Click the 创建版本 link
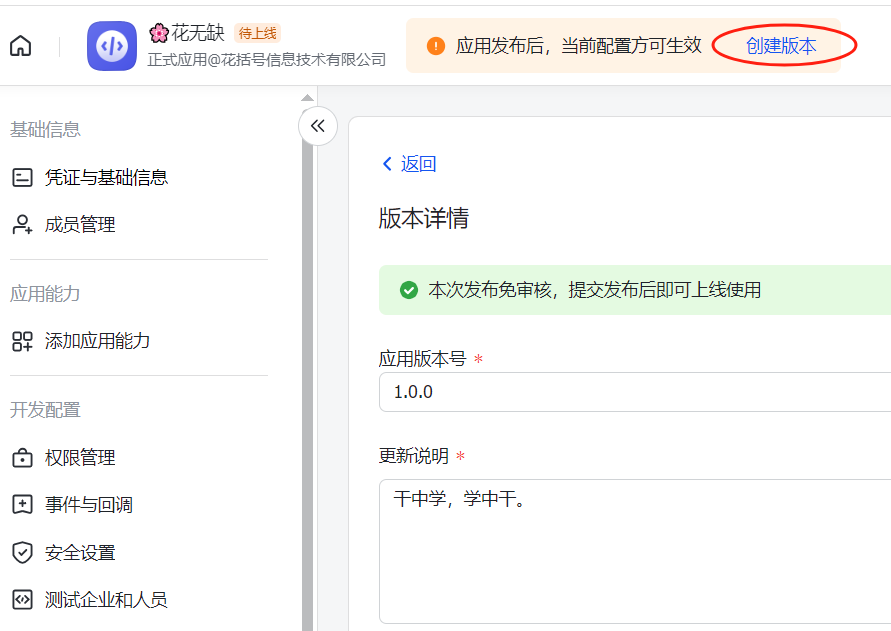 click(781, 46)
